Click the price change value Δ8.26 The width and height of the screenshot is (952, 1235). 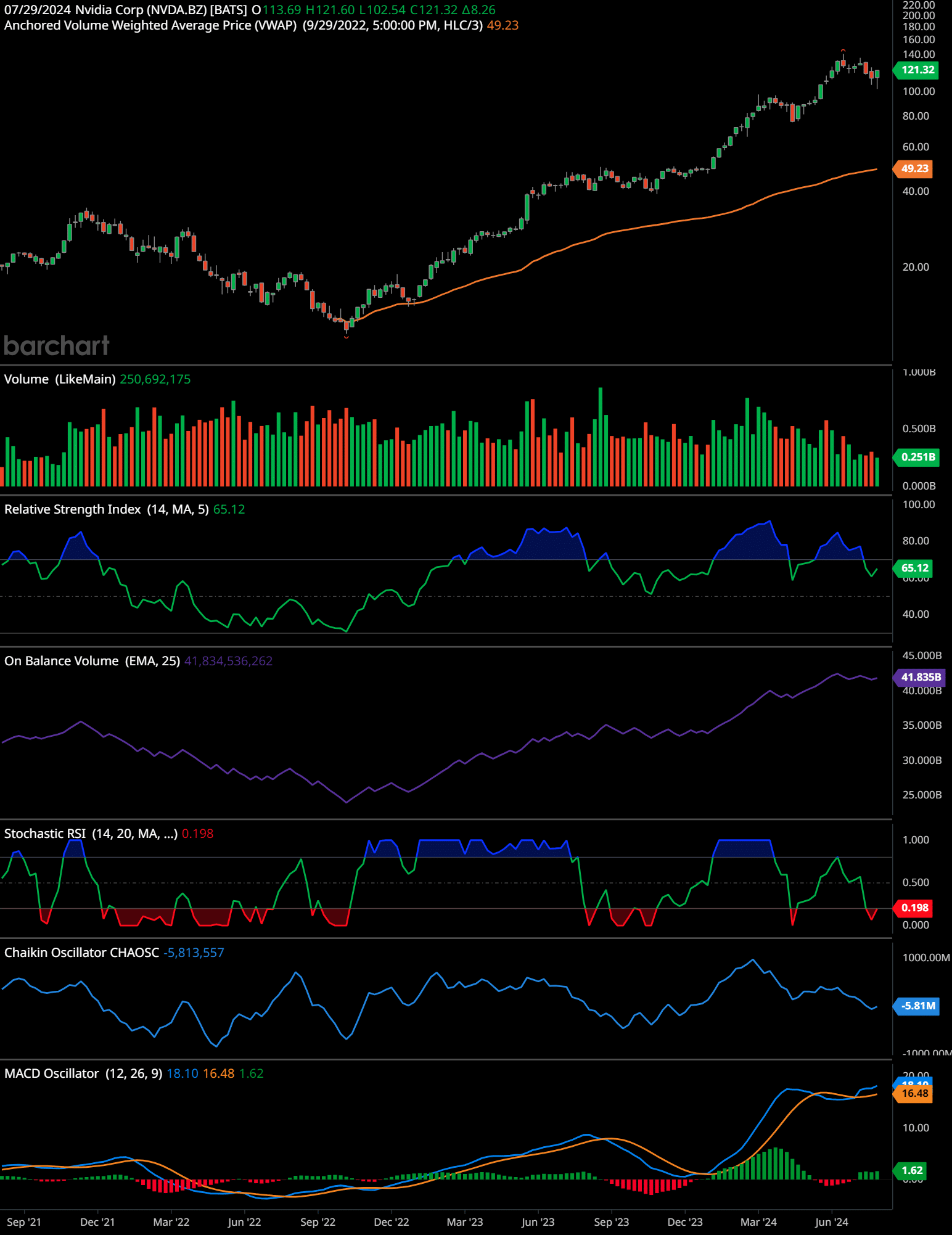click(479, 10)
